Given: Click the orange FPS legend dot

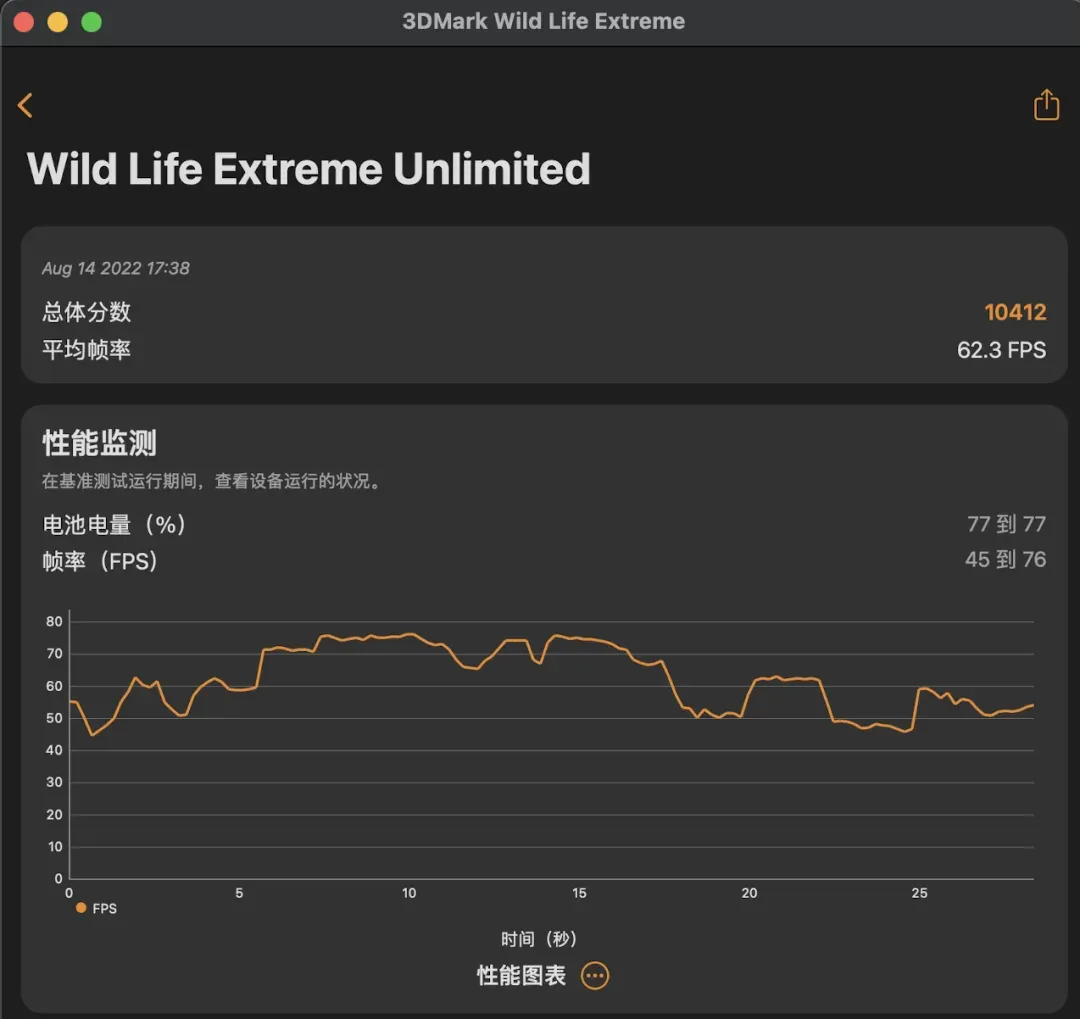Looking at the screenshot, I should coord(81,908).
